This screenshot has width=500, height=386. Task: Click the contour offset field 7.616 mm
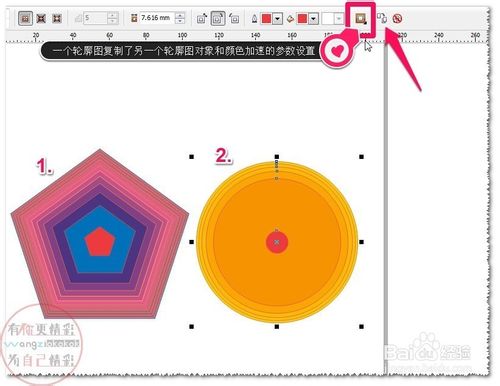click(157, 18)
